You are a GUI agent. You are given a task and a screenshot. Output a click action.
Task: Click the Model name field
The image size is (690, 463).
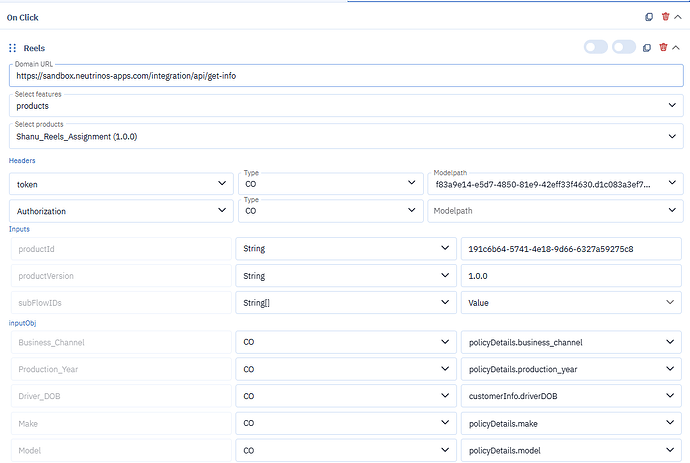pyautogui.click(x=121, y=450)
